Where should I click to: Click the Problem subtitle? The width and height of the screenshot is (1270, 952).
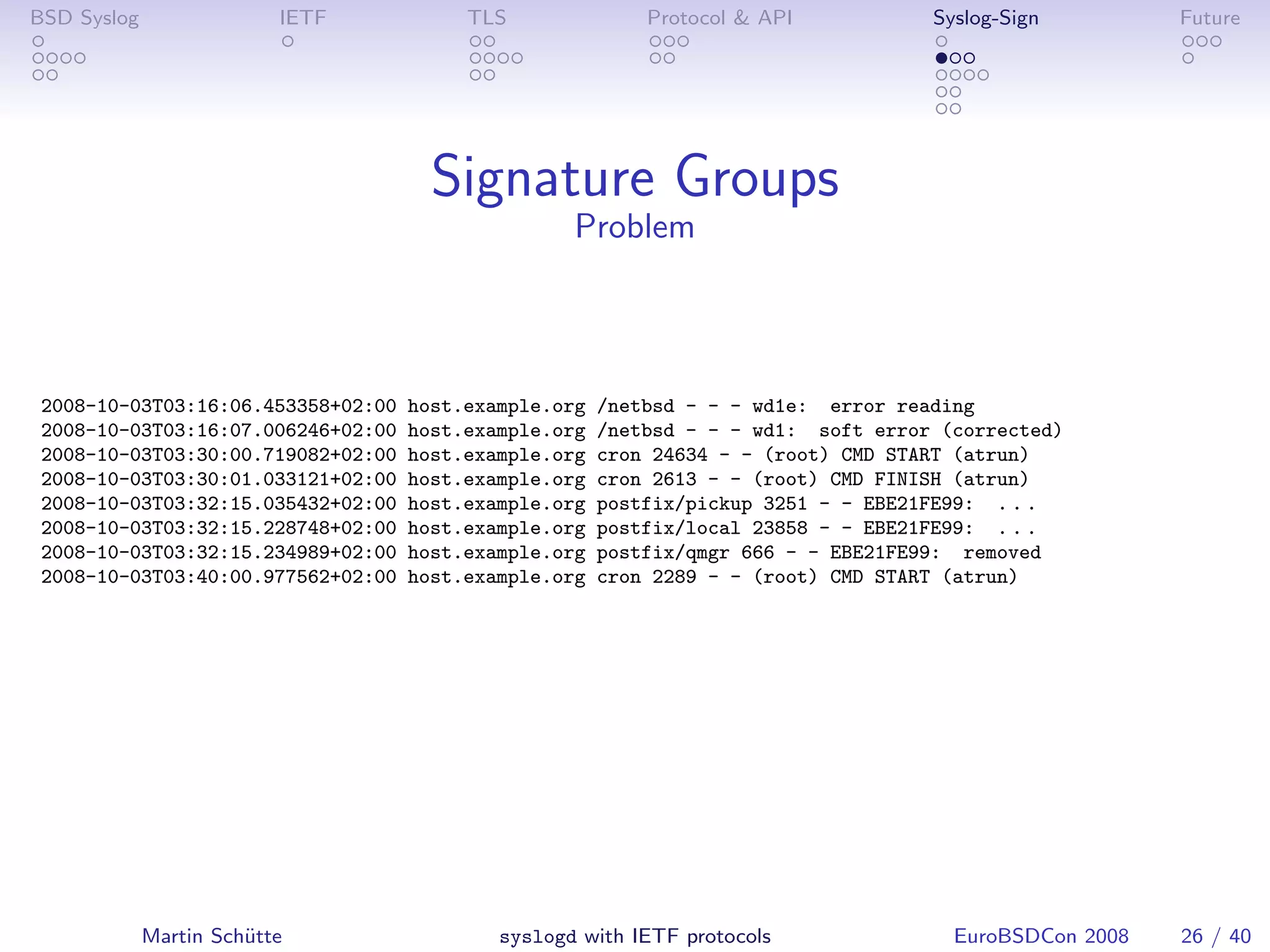pos(635,226)
